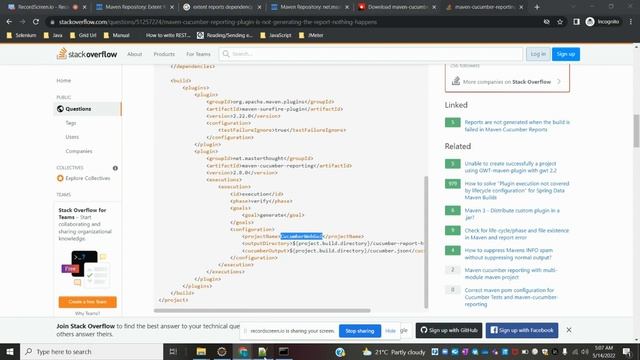Viewport: 640px width, 360px height.
Task: Open Tags in the left sidebar
Action: [x=71, y=123]
